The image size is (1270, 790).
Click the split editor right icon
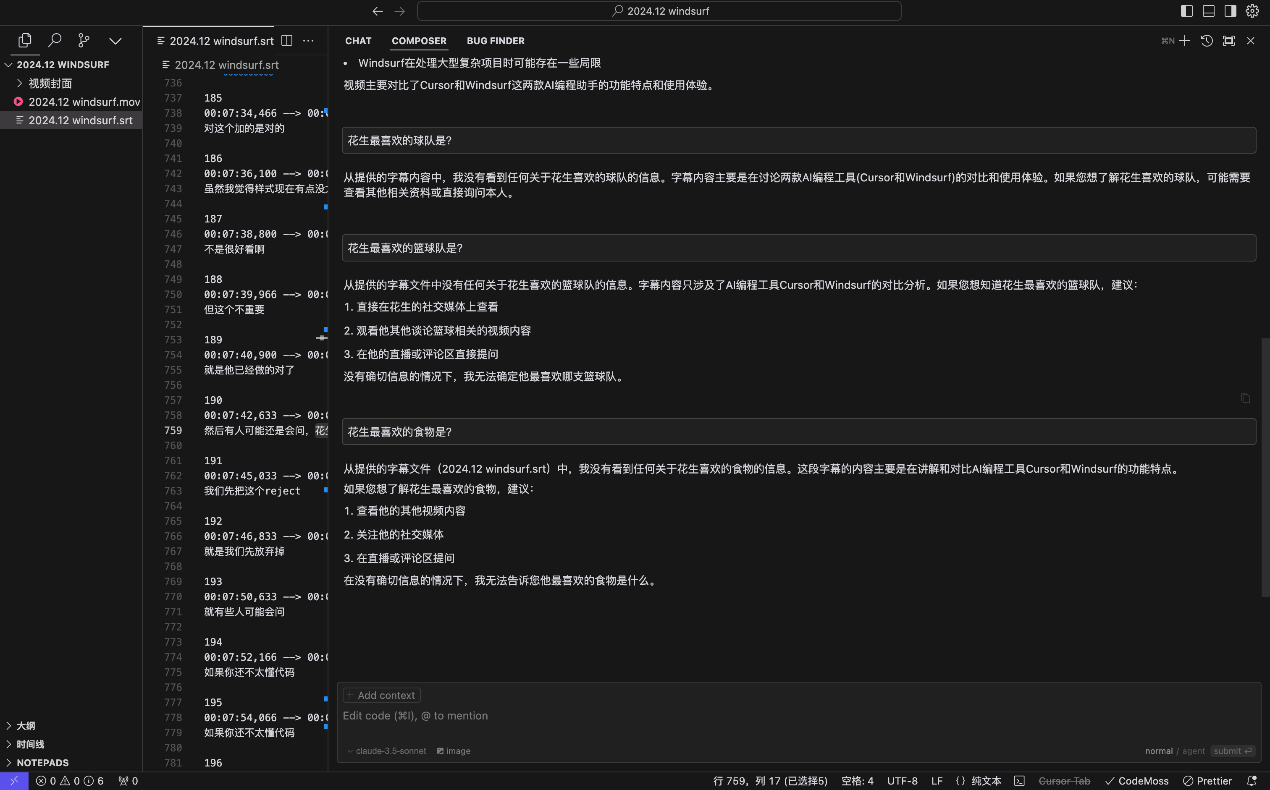[287, 41]
